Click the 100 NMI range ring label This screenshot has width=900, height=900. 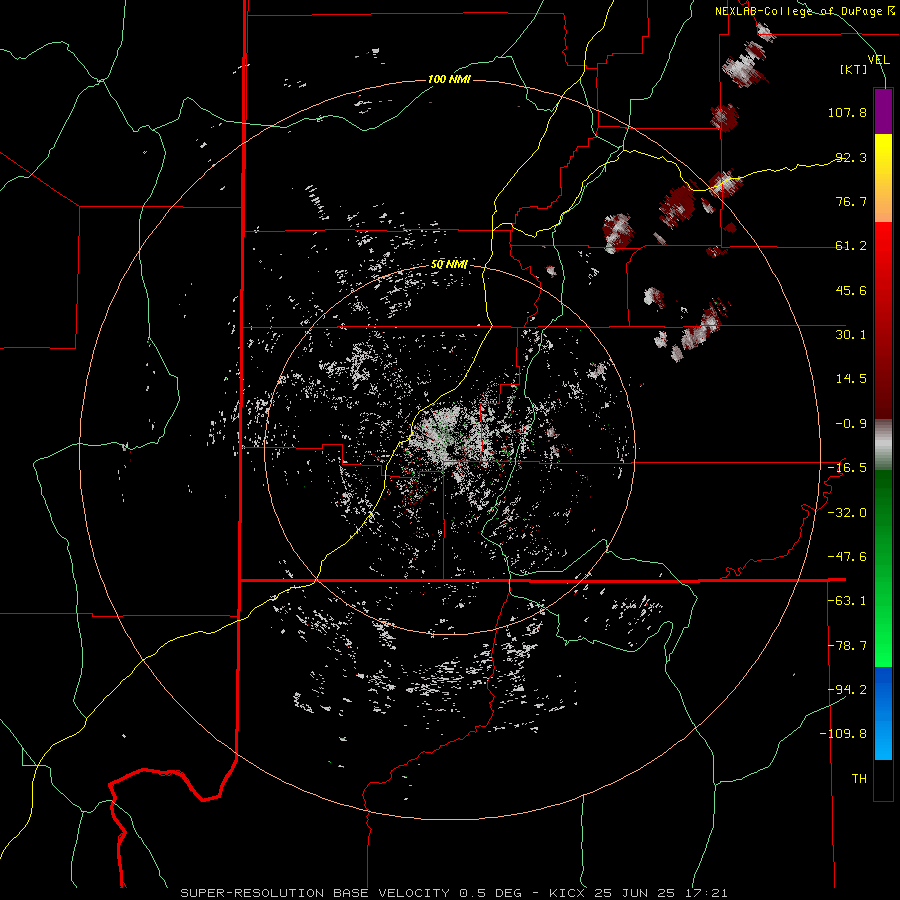pyautogui.click(x=449, y=79)
